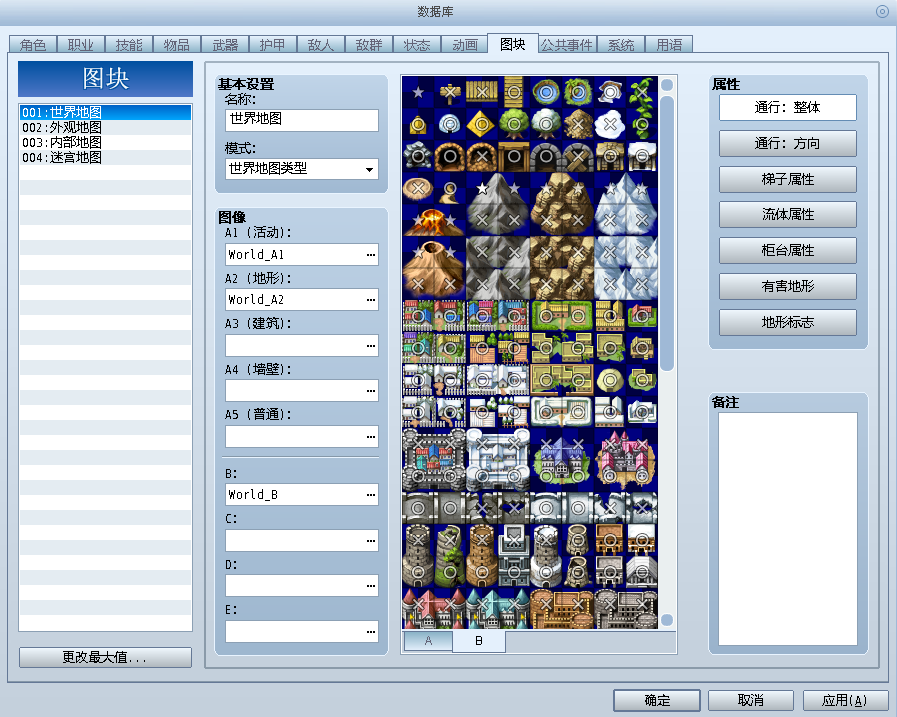
Task: Switch to the 系统 tab
Action: click(x=621, y=45)
